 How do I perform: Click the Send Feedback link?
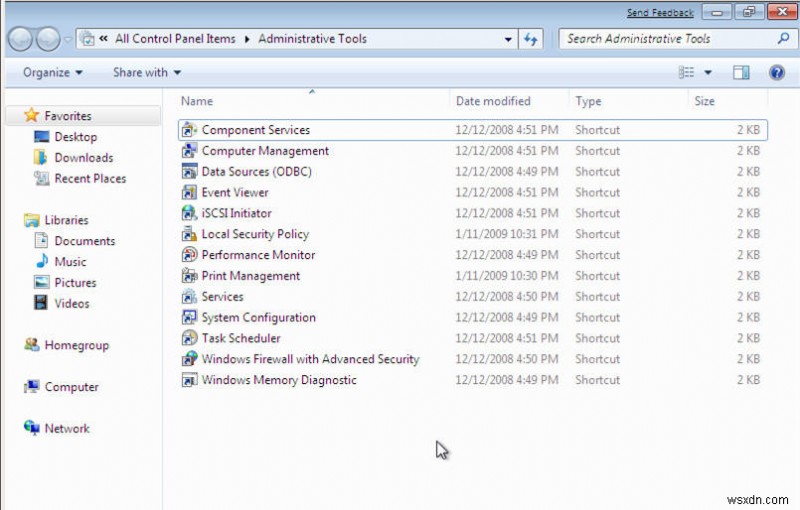(x=660, y=13)
